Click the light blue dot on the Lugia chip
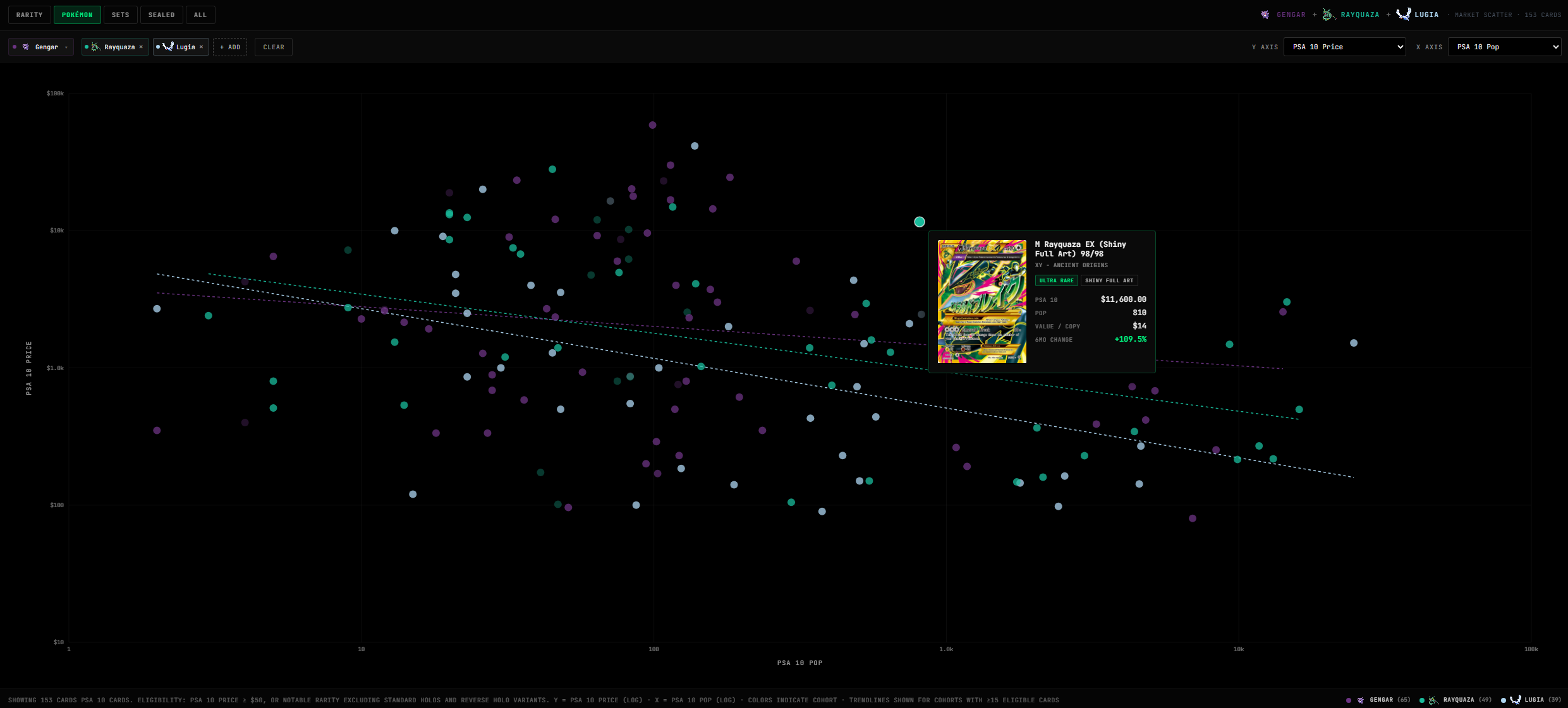Screen dimensions: 1568x708 point(158,47)
